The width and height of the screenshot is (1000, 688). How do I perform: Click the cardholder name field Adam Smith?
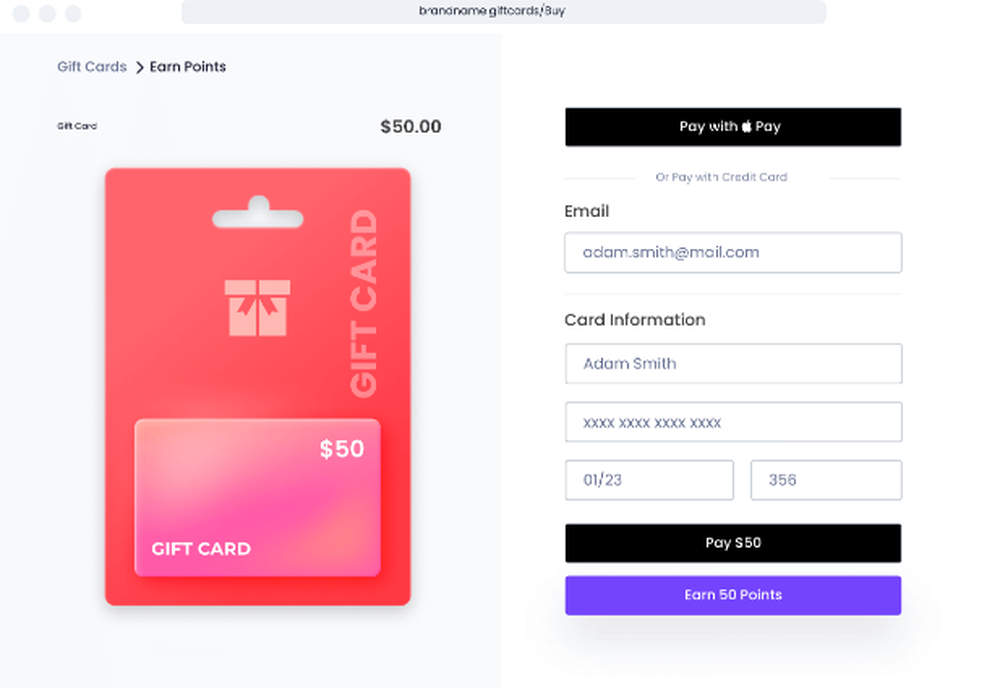click(733, 363)
